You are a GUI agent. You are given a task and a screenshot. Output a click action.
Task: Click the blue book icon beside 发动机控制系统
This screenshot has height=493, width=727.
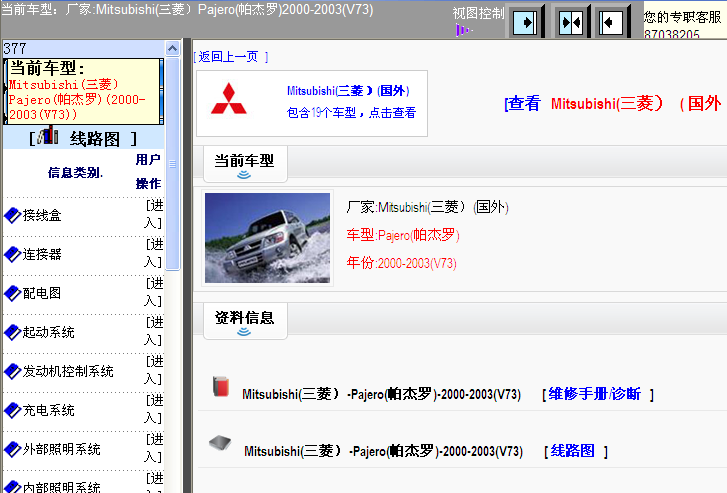pyautogui.click(x=13, y=371)
